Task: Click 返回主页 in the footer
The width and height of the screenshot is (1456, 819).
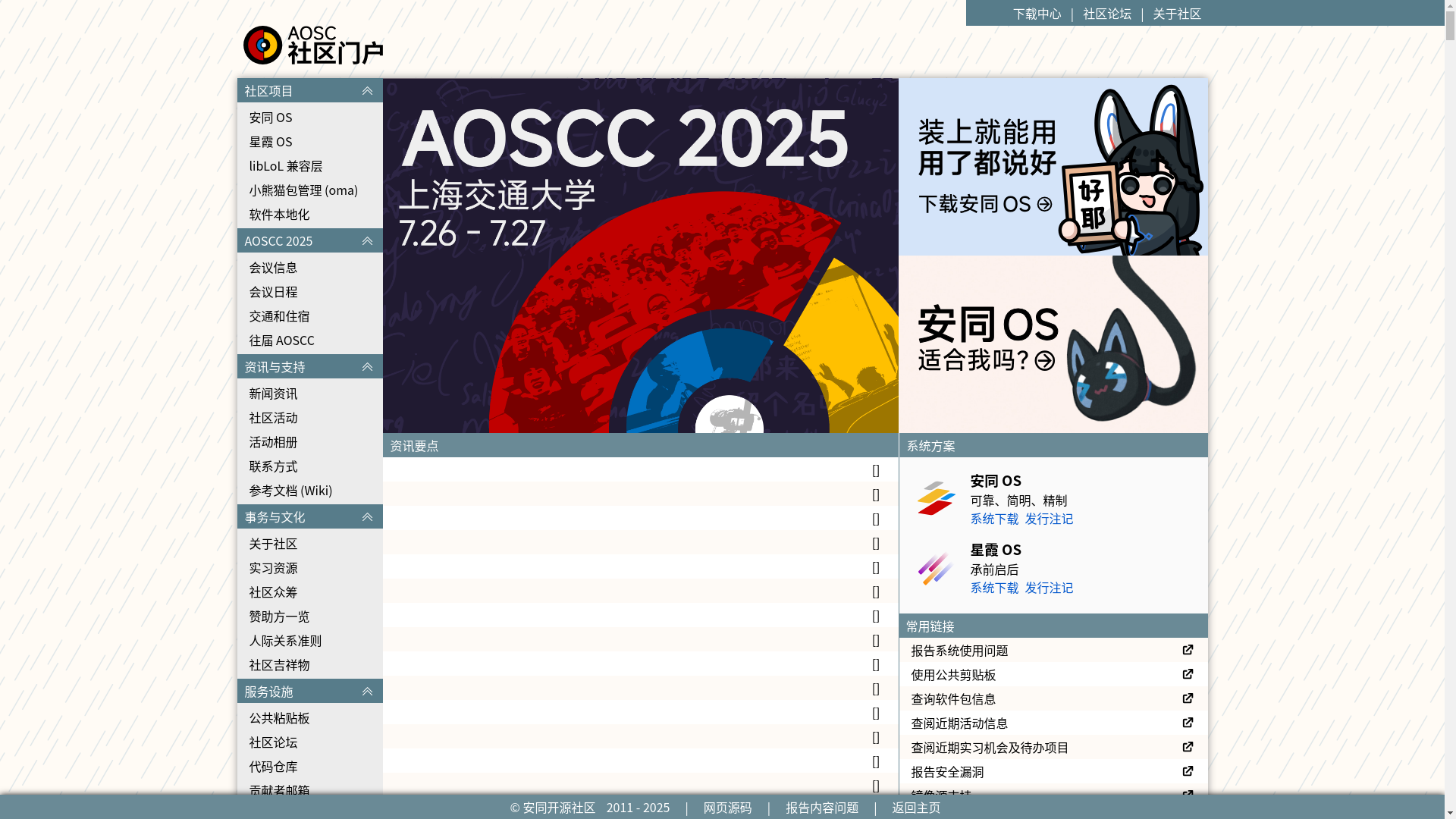Action: (916, 808)
